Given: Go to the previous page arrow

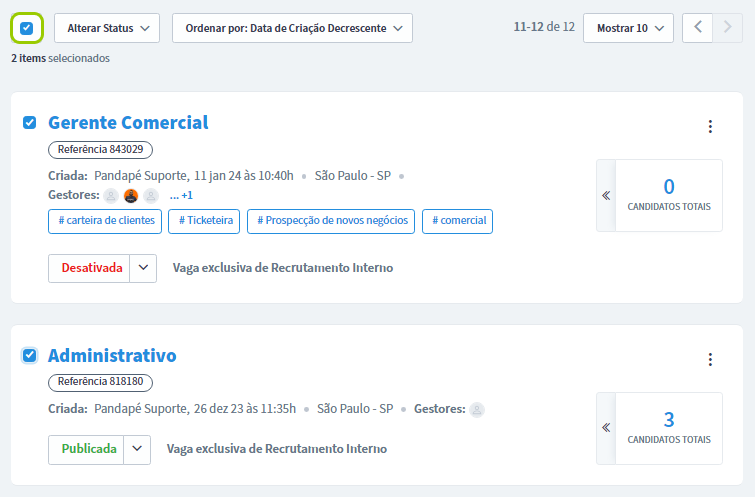Looking at the screenshot, I should (x=698, y=27).
